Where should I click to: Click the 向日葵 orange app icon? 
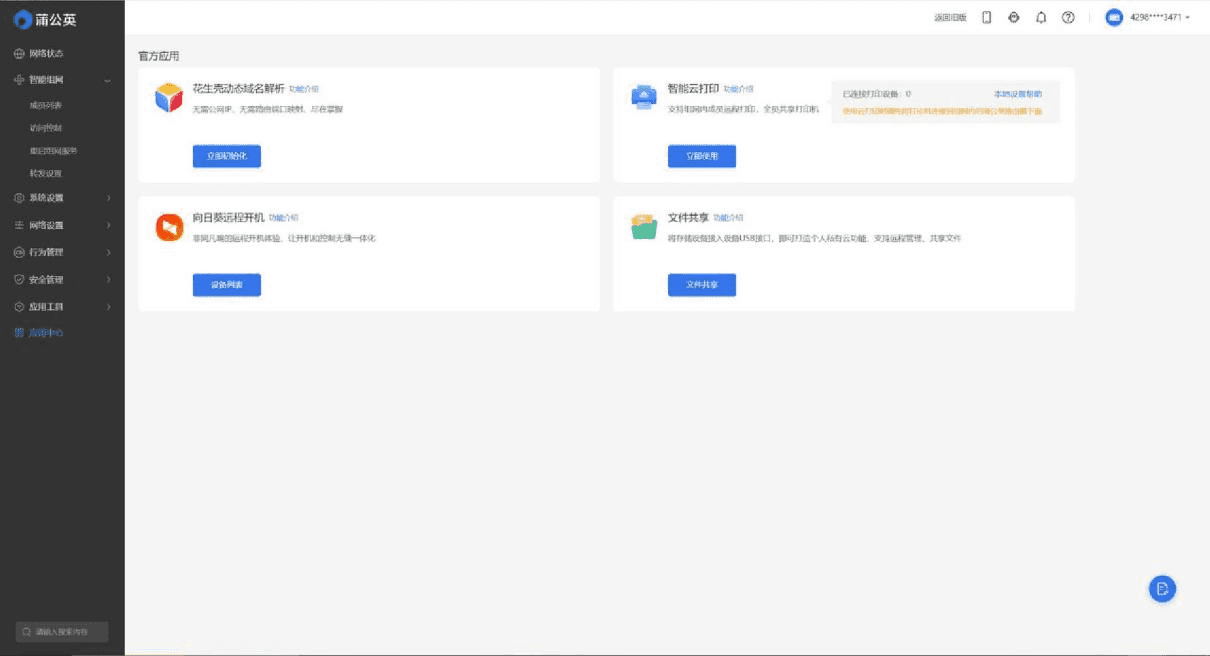[x=169, y=227]
